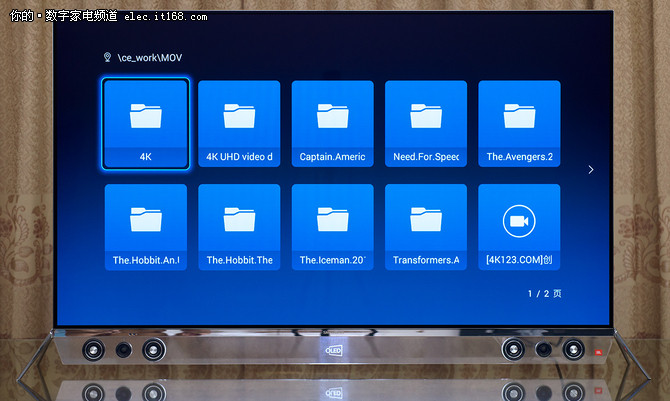Open the Need.For.Speed folder icon

[426, 116]
